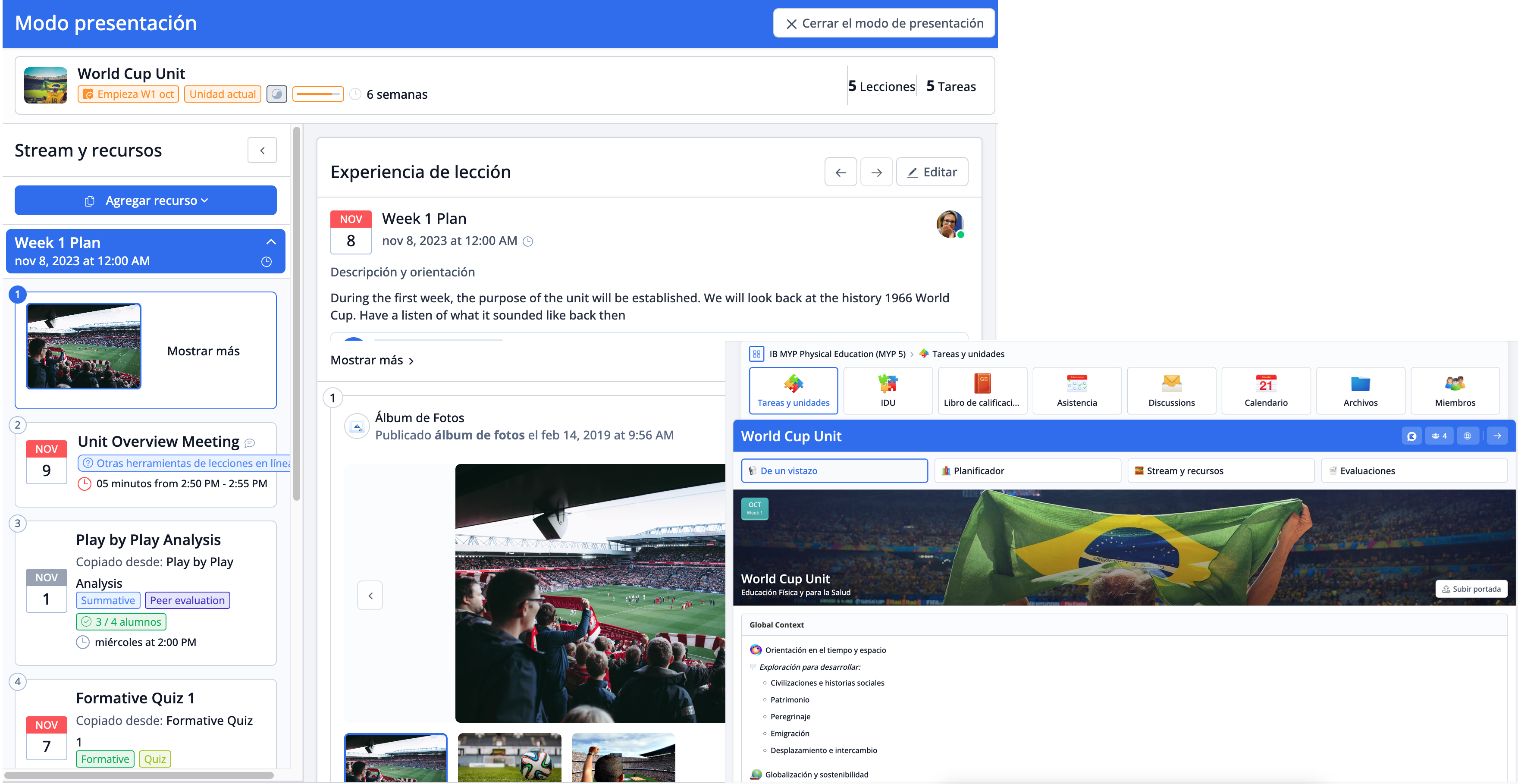Open the Discussions envelope tile
Screen dimensions: 1518x784
1171,390
